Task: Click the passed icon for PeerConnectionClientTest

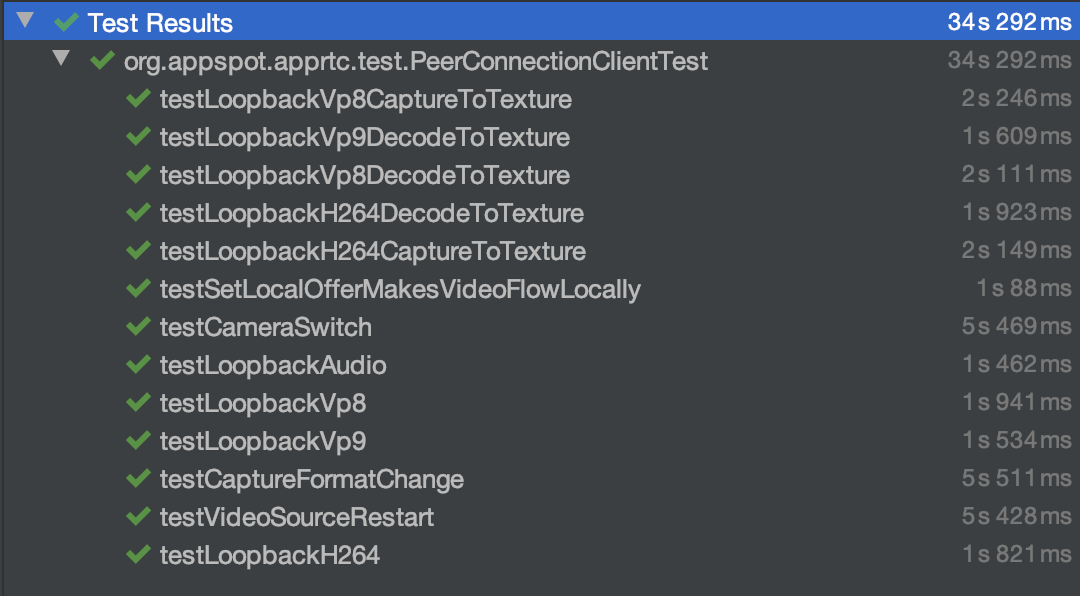Action: tap(102, 61)
